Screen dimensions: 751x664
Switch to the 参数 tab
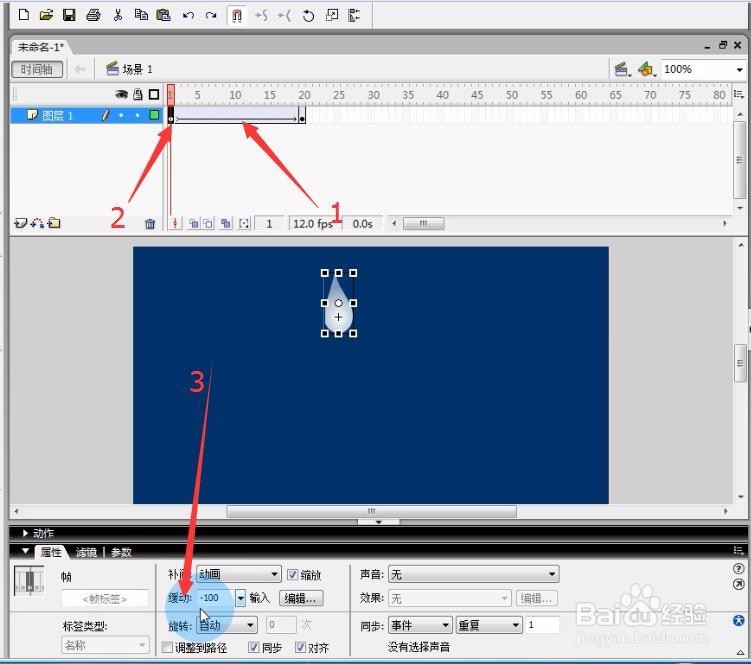click(x=121, y=552)
